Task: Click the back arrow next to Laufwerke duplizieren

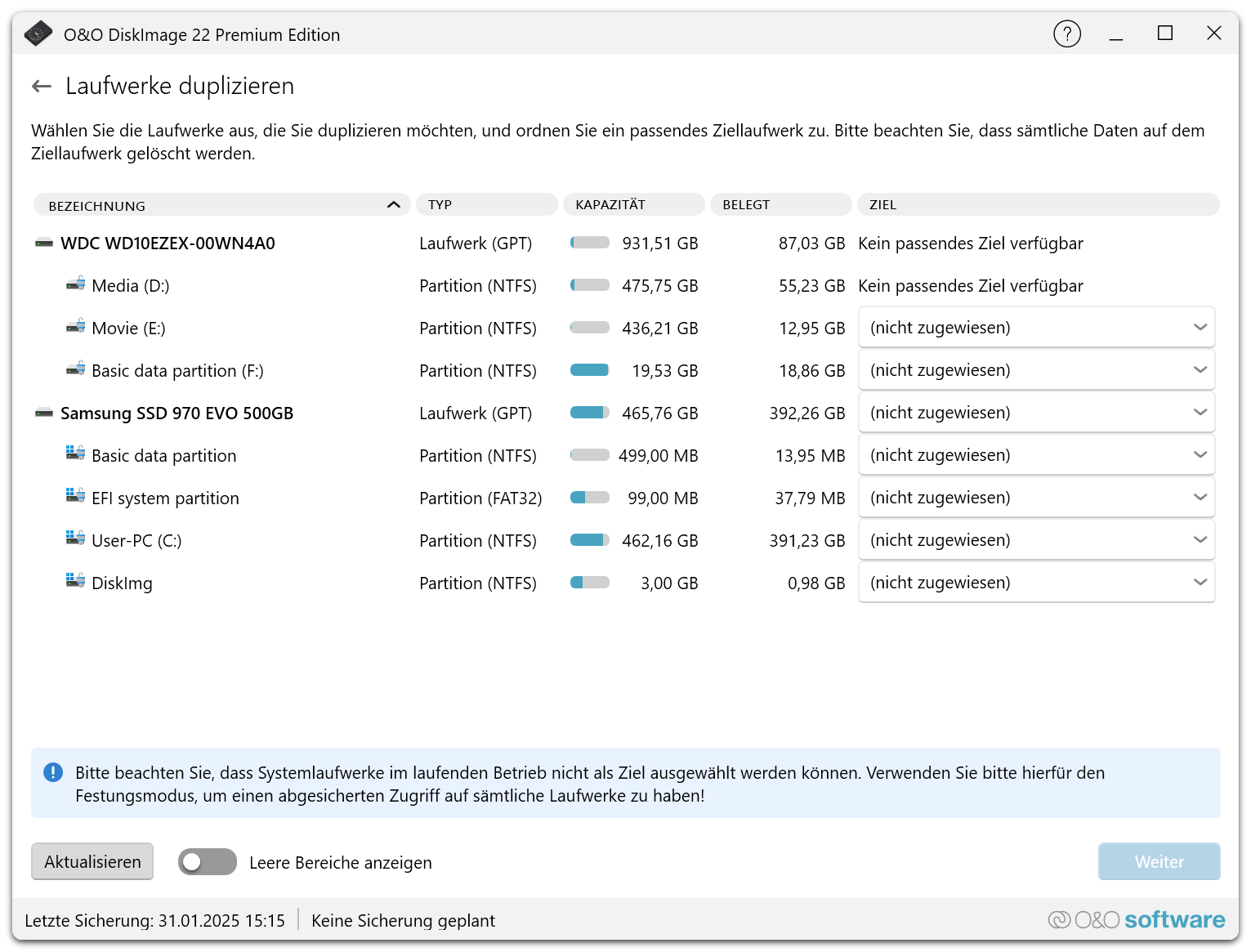Action: coord(41,87)
